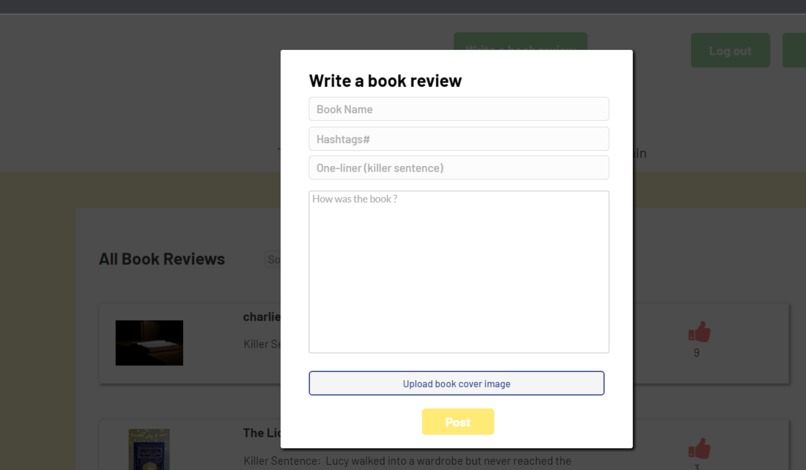
Task: Click the Book Name input field
Action: 459,109
